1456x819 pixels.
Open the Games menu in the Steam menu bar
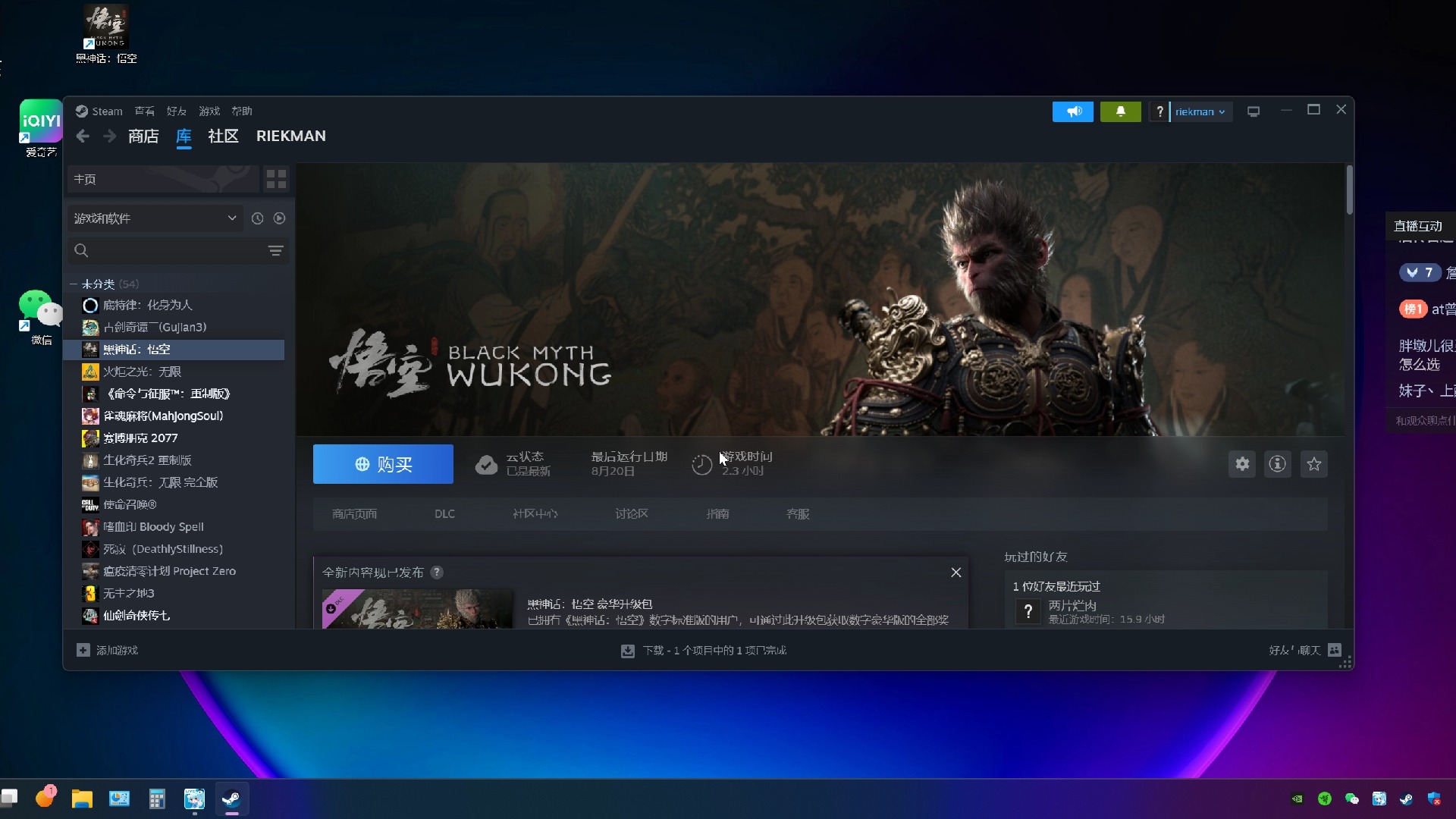click(209, 111)
